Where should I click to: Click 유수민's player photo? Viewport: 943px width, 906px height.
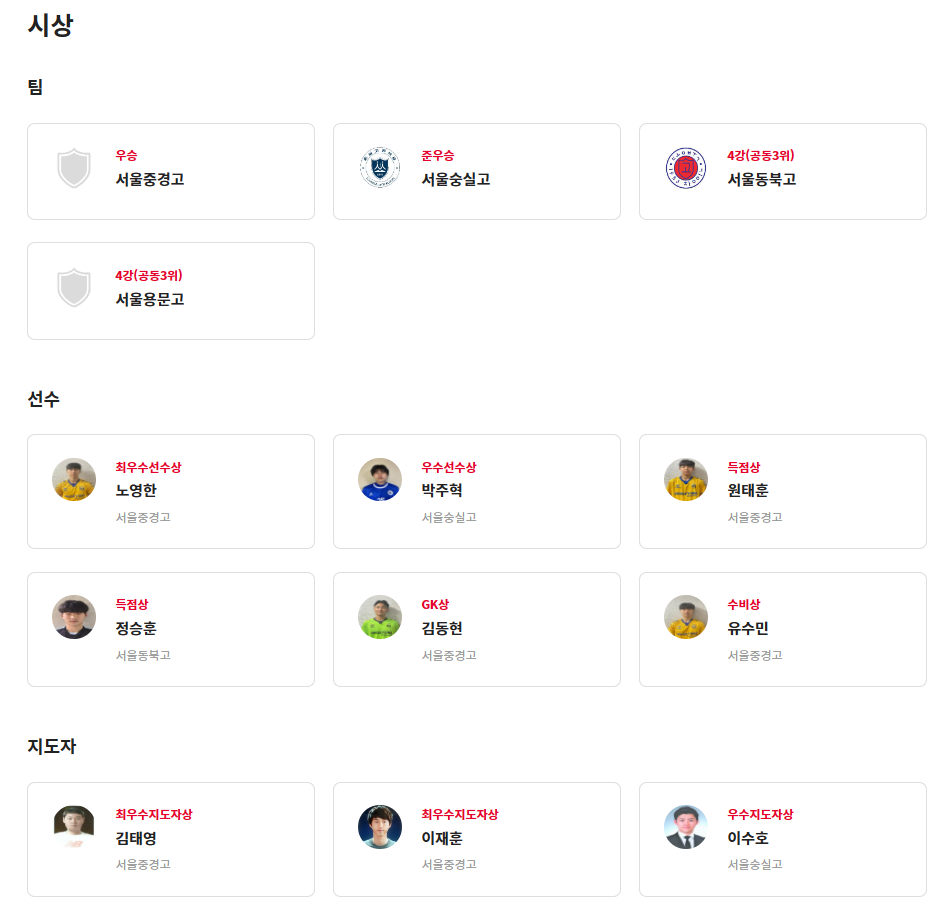click(686, 617)
